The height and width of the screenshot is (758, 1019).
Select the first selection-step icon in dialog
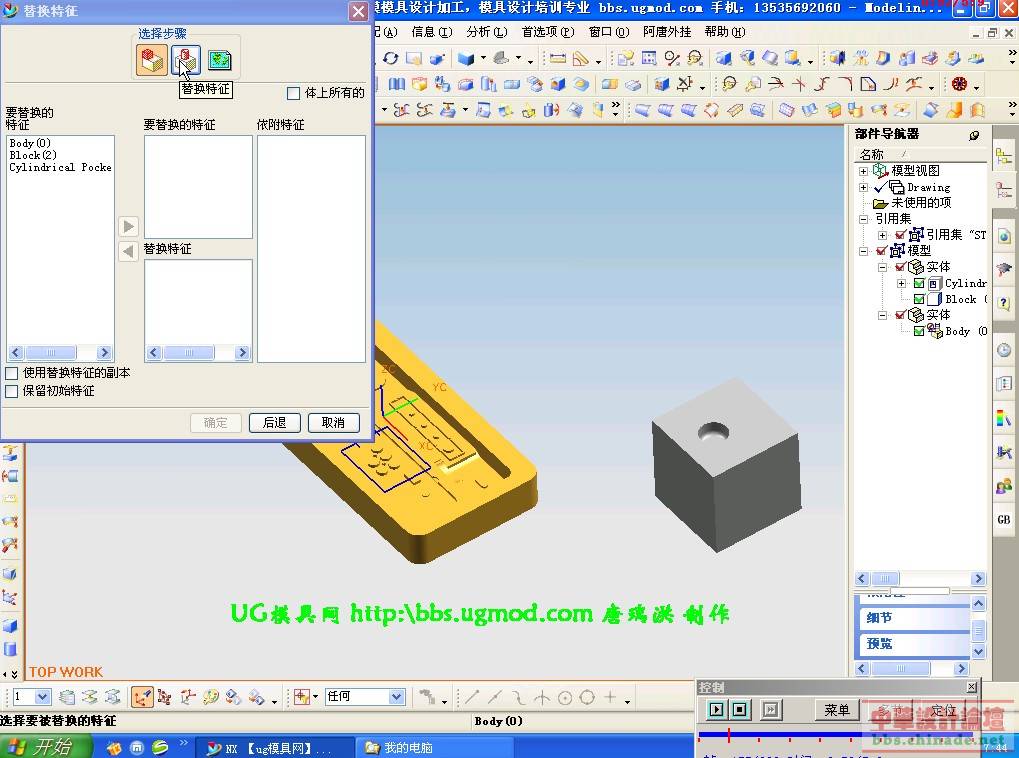pyautogui.click(x=152, y=61)
